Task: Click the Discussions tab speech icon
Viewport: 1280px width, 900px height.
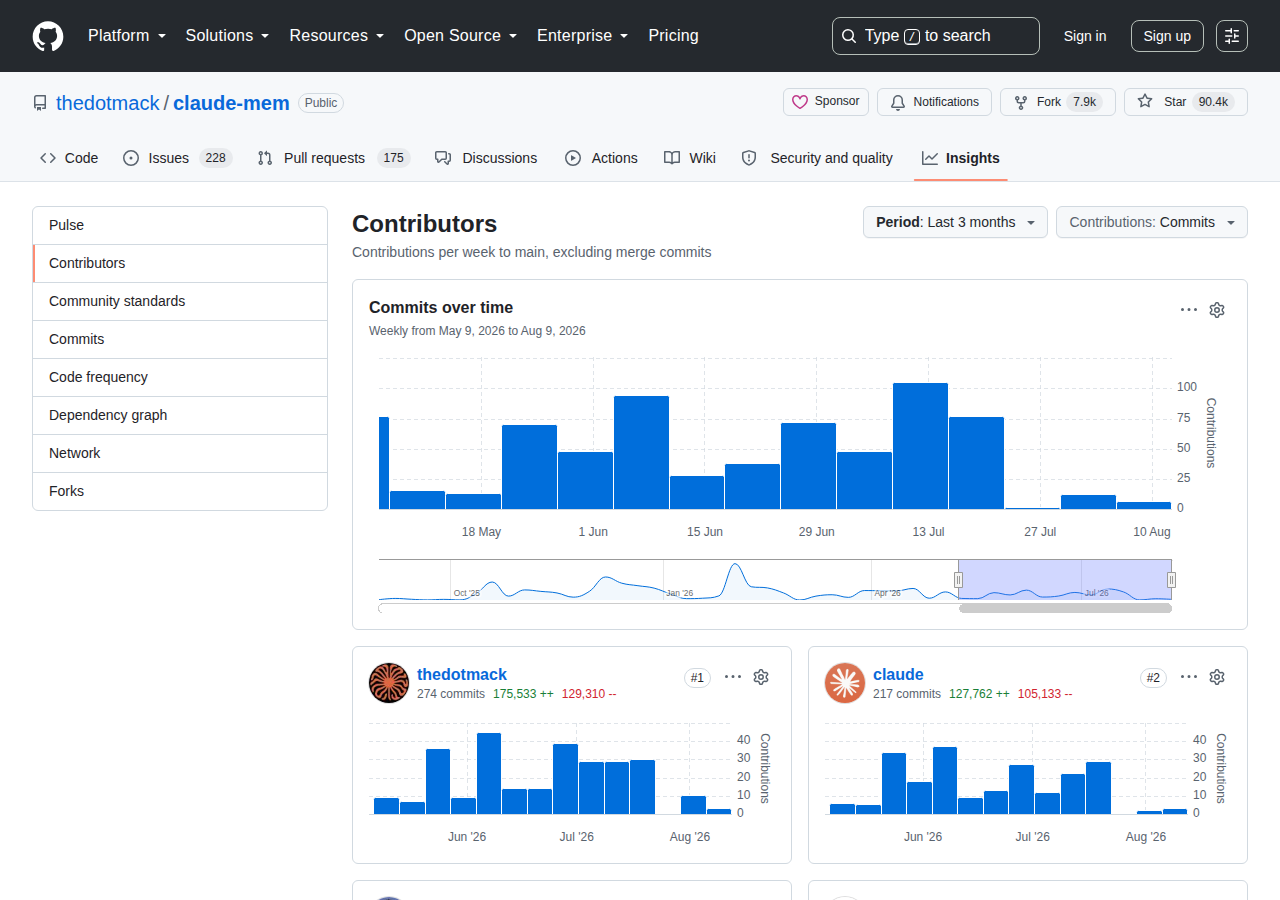Action: (x=443, y=158)
